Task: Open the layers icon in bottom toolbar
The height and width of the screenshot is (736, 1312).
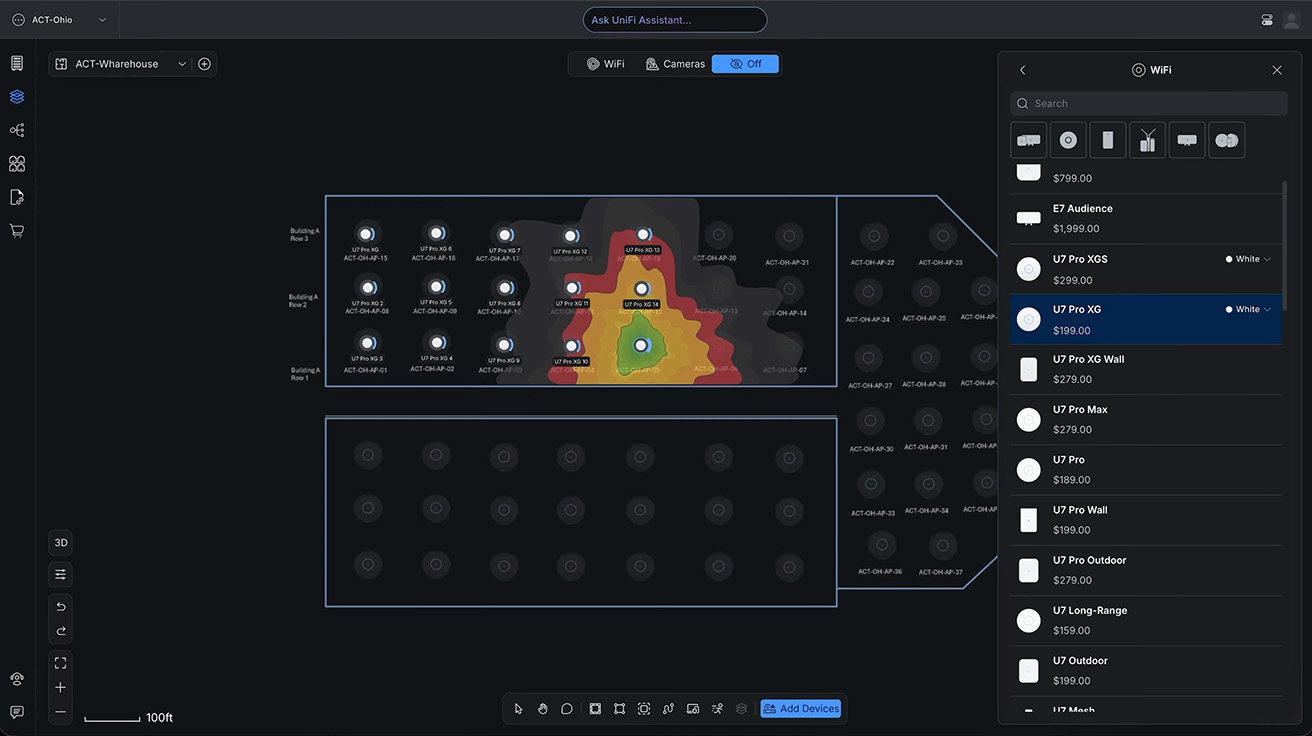Action: (741, 709)
